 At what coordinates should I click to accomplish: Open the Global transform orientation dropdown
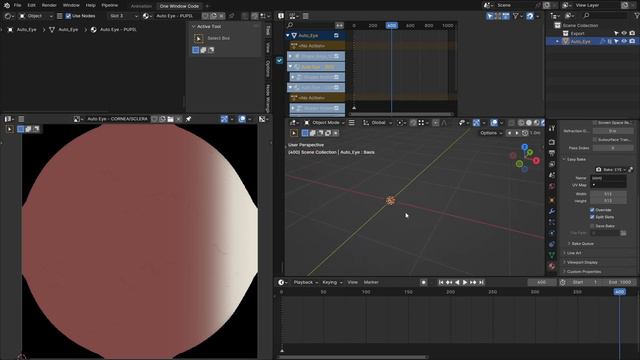378,123
